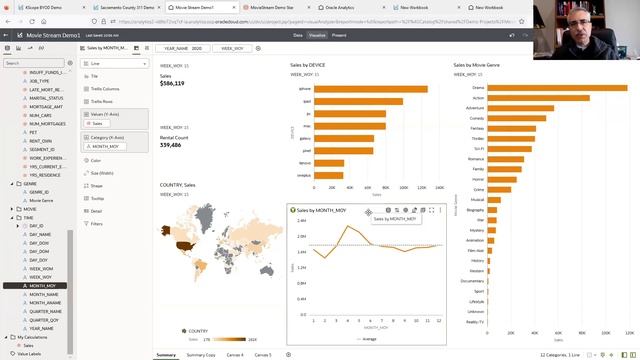Viewport: 640px width, 360px height.
Task: Select MONTH_MOY in the TIME folder
Action: [x=35, y=286]
